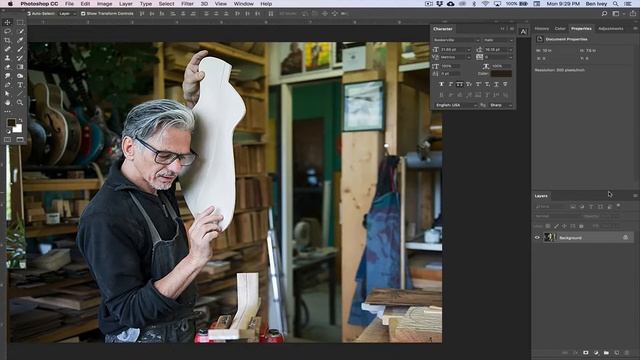This screenshot has width=640, height=360.
Task: Toggle Quick Mask mode
Action: (7, 140)
